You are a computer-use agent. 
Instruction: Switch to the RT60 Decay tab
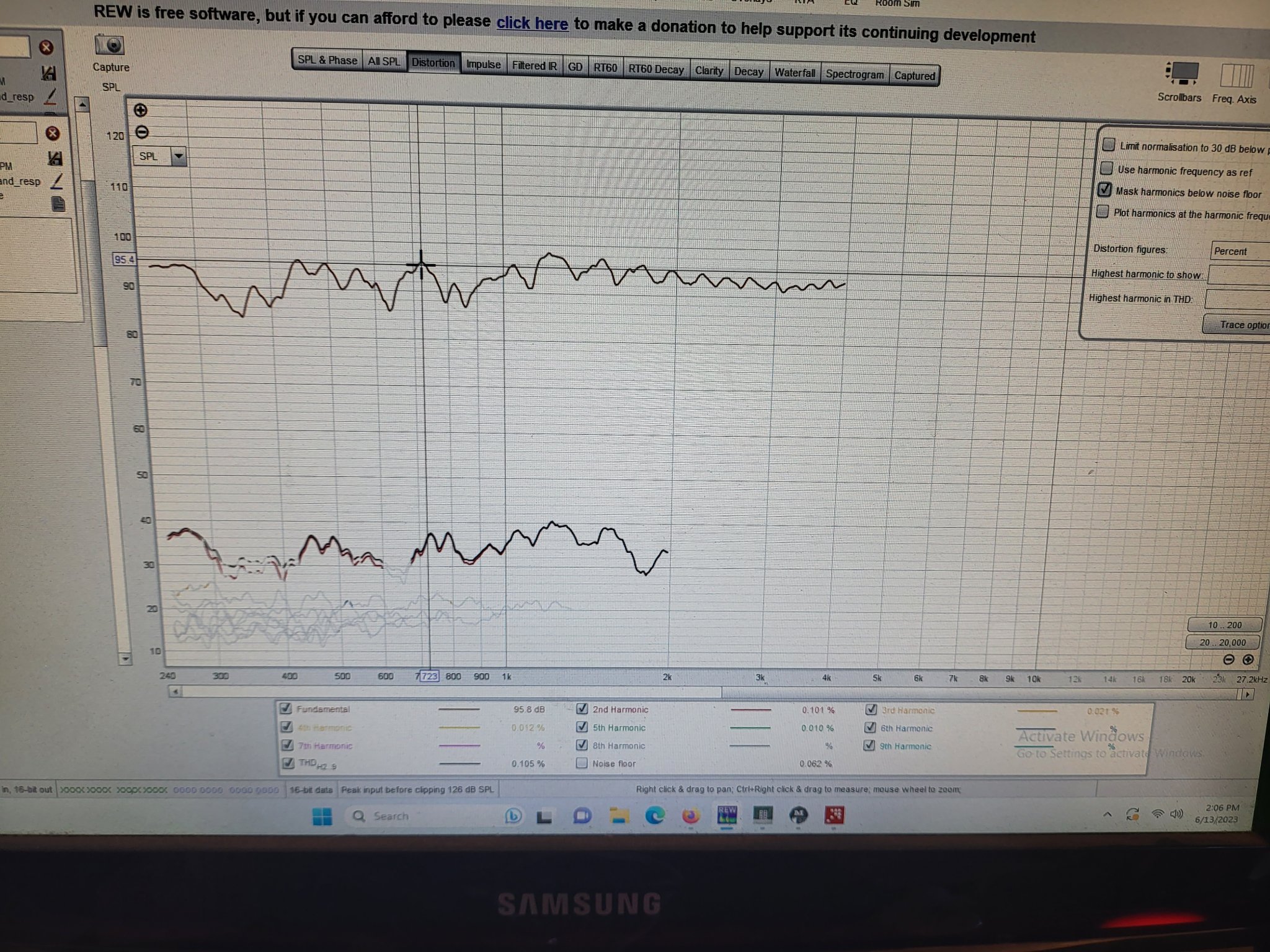656,69
